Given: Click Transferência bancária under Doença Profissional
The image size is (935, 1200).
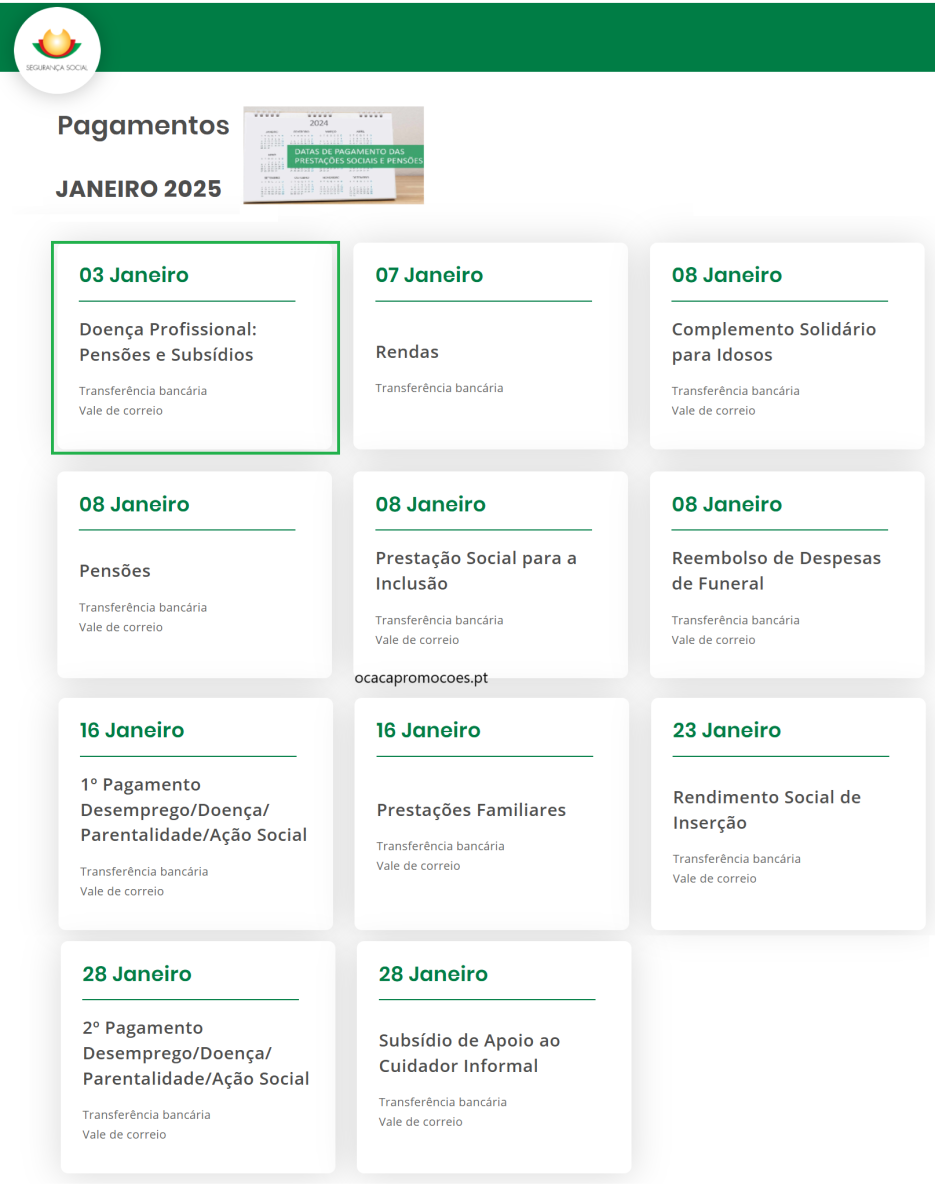Looking at the screenshot, I should [143, 391].
